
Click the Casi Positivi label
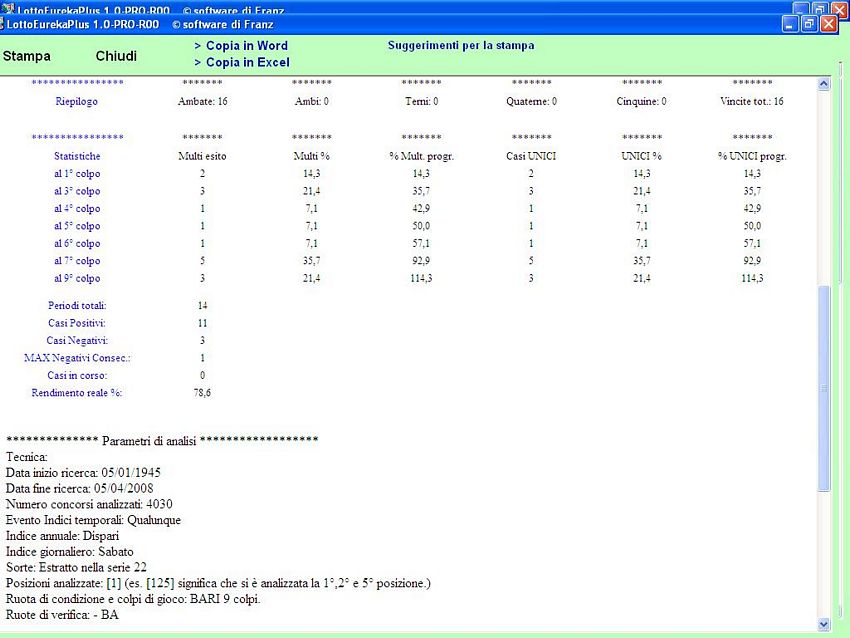pos(77,323)
